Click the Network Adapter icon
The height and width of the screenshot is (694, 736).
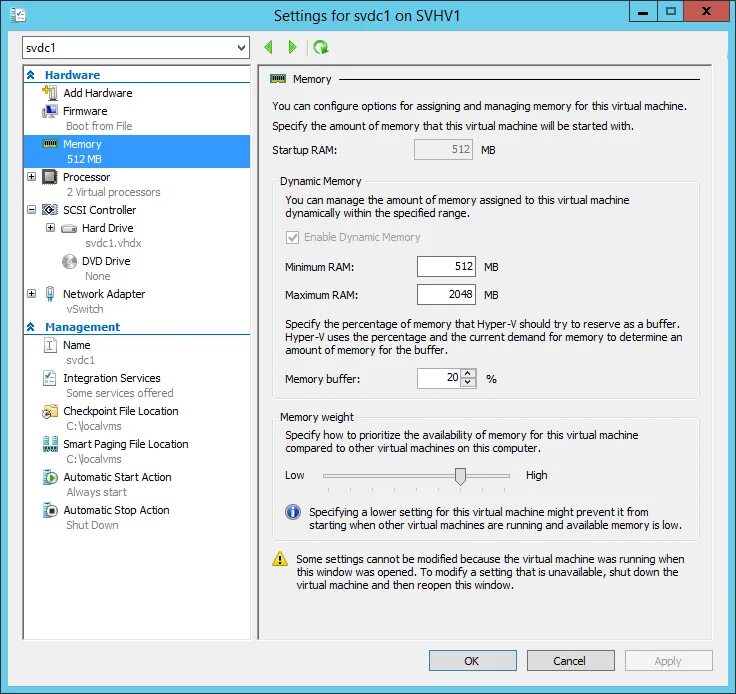[x=50, y=294]
